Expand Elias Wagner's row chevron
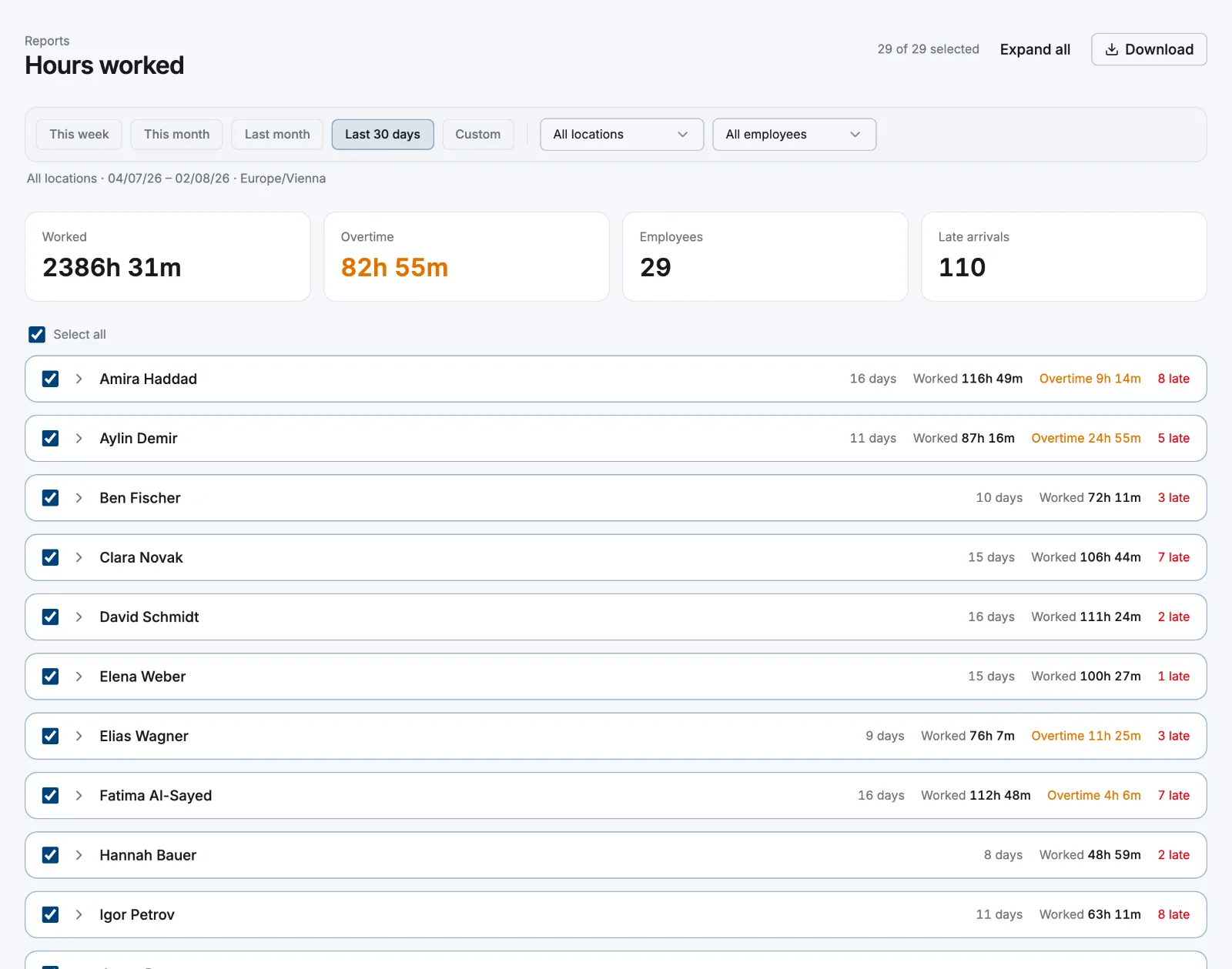Image resolution: width=1232 pixels, height=969 pixels. [x=79, y=736]
